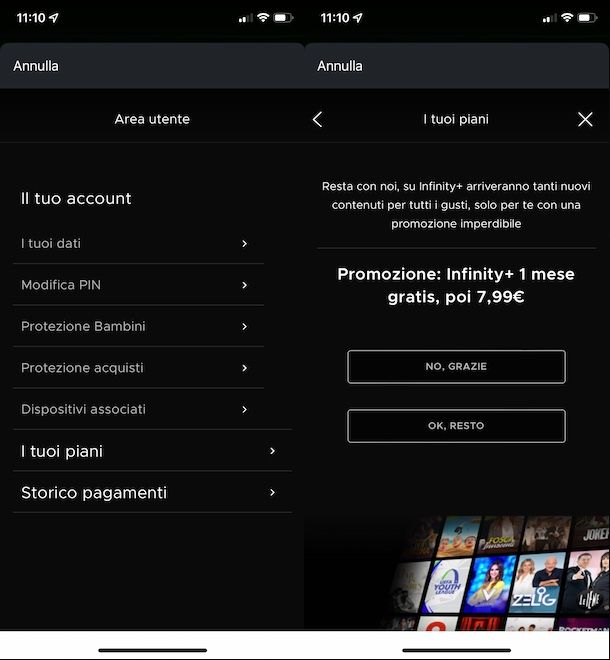This screenshot has height=660, width=610.
Task: Tap the Wi-Fi status icon on left screen
Action: 263,18
